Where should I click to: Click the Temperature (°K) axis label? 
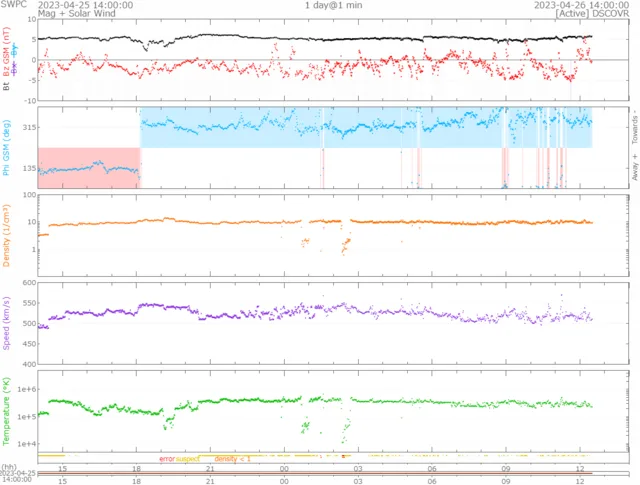point(6,411)
